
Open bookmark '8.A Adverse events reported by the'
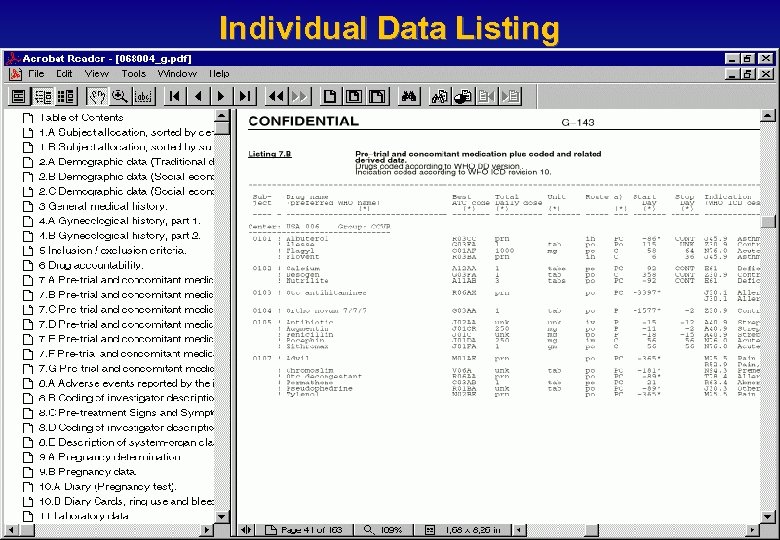tap(126, 383)
